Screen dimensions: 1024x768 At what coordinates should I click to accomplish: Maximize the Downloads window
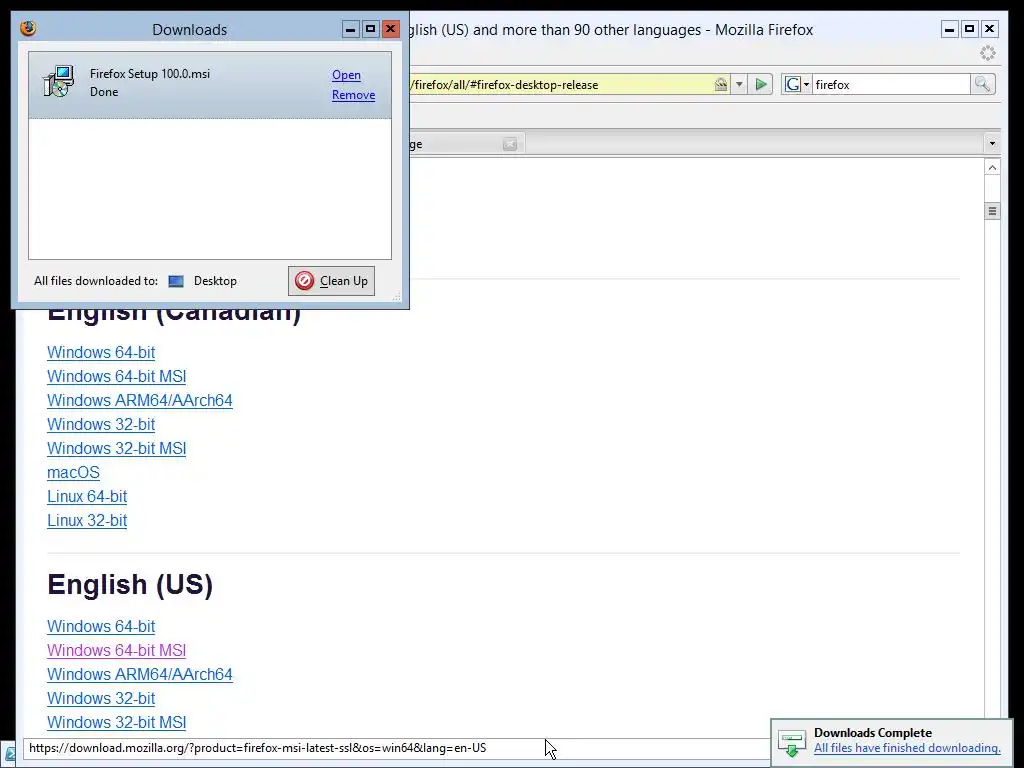[x=370, y=29]
